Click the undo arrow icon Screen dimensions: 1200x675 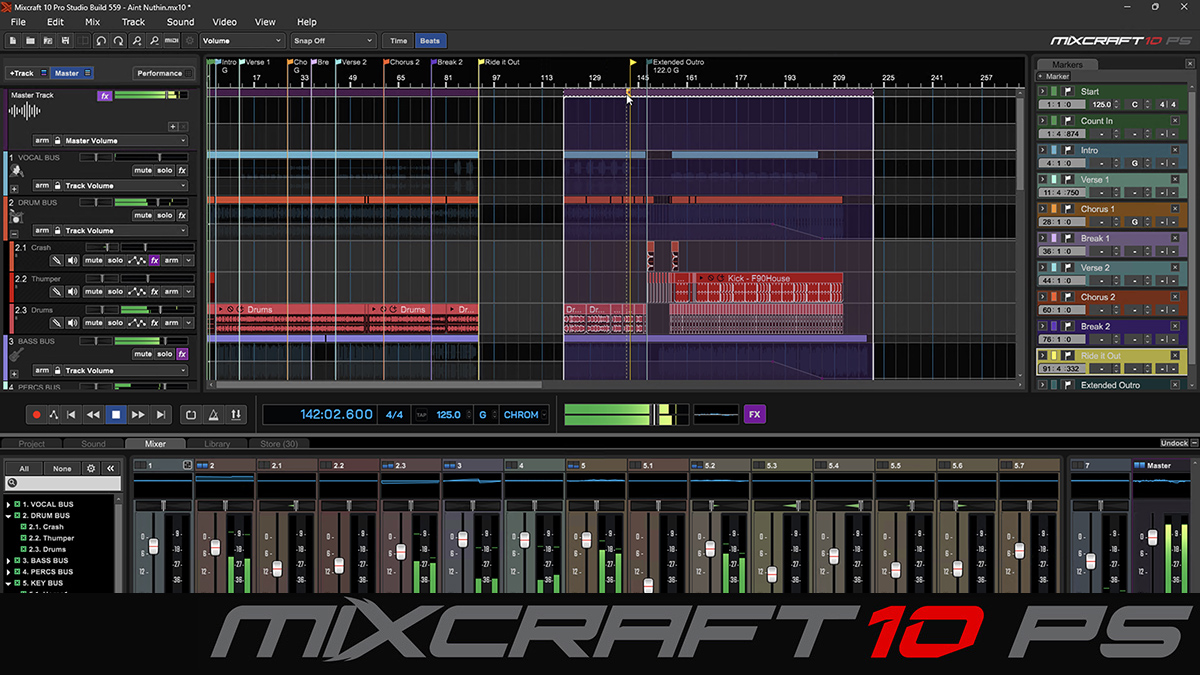click(x=102, y=41)
